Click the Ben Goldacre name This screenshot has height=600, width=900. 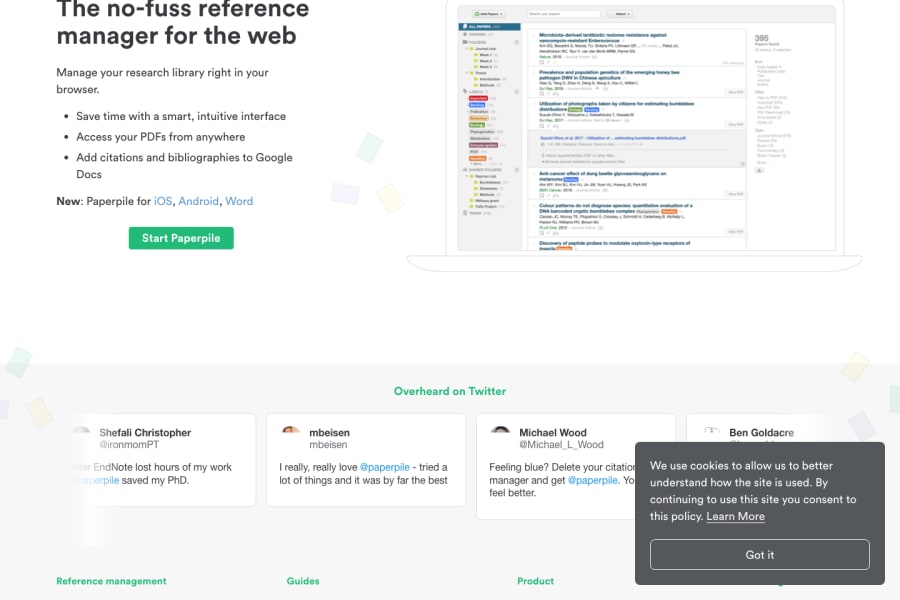762,432
